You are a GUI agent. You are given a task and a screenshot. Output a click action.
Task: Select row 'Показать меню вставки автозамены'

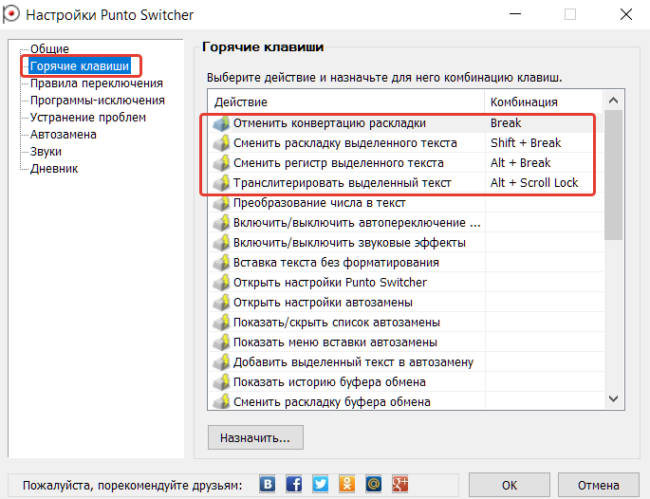[x=406, y=342]
